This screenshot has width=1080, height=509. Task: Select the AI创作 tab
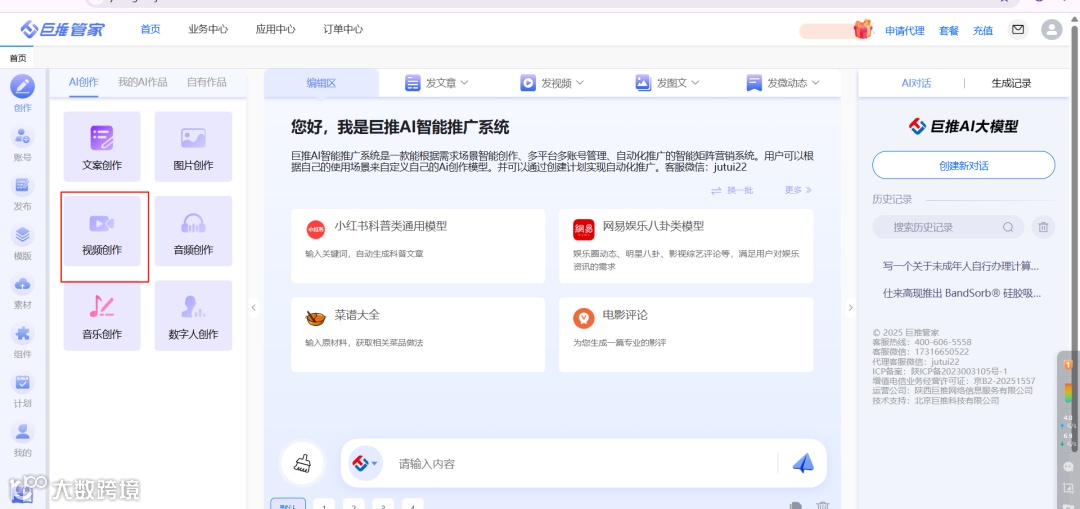click(83, 82)
